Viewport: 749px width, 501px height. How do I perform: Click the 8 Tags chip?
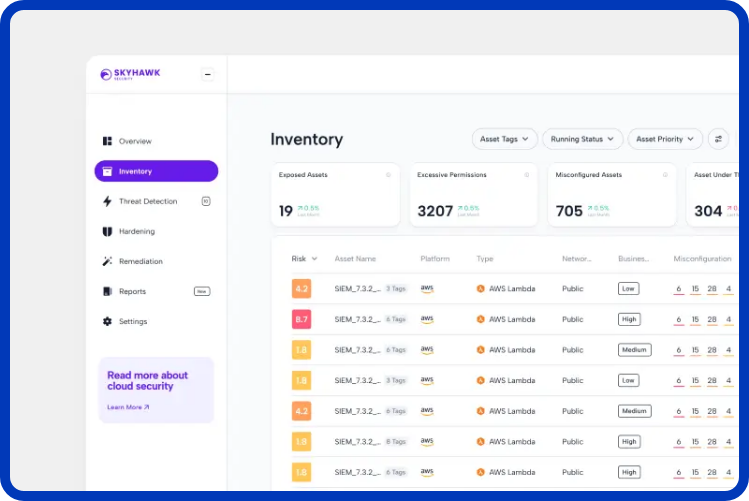(396, 442)
